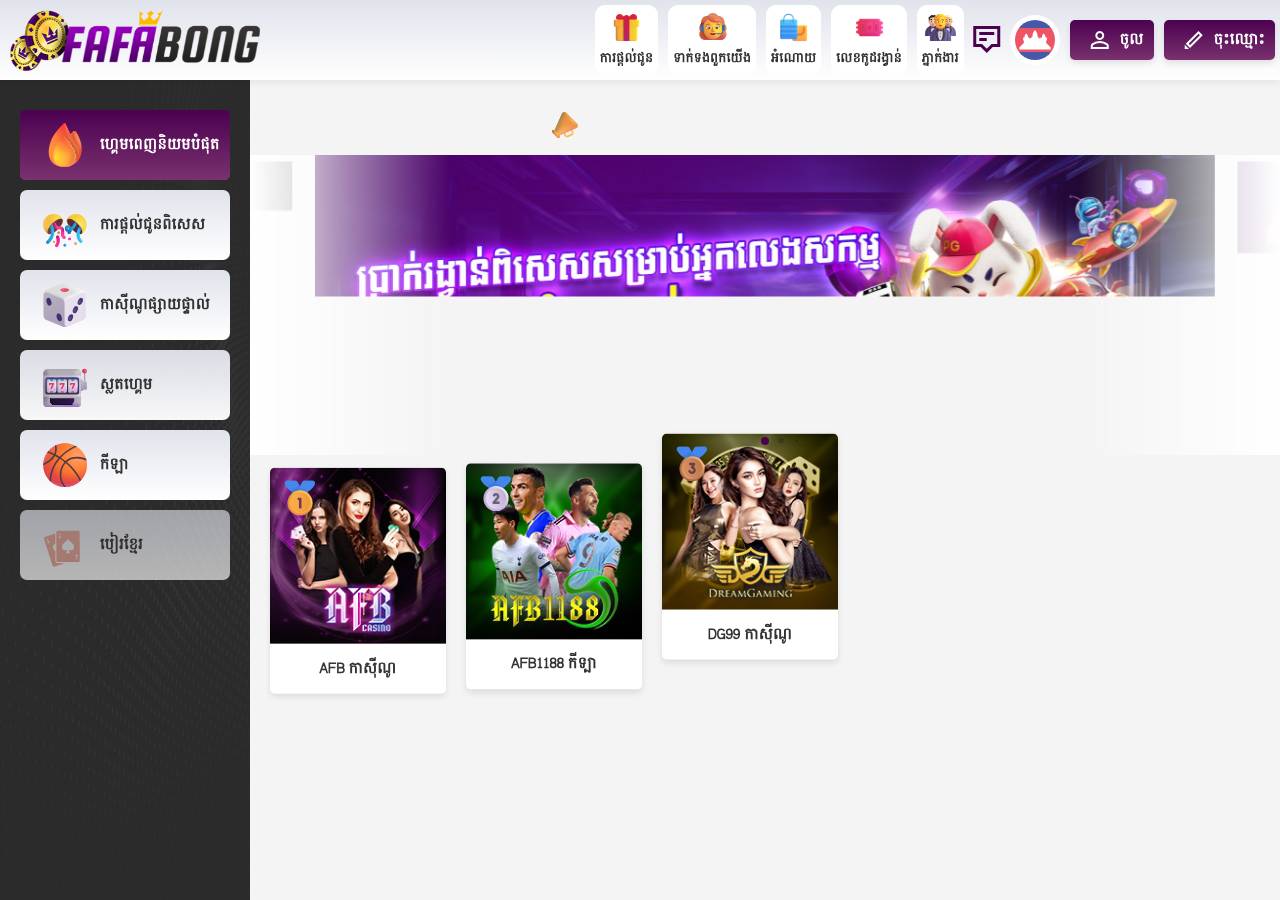Click the purple bunny promotional banner
Image resolution: width=1280 pixels, height=900 pixels.
coord(765,226)
